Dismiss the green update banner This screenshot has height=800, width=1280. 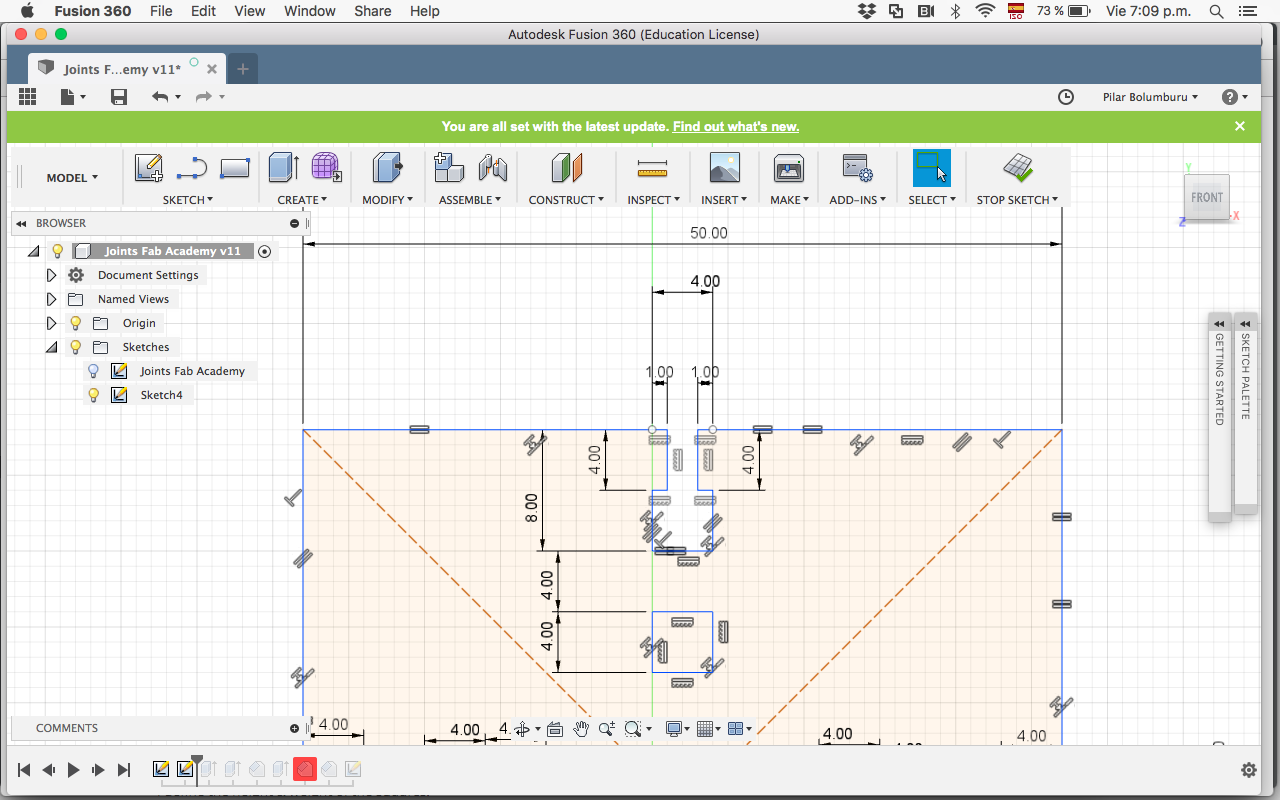[1240, 126]
